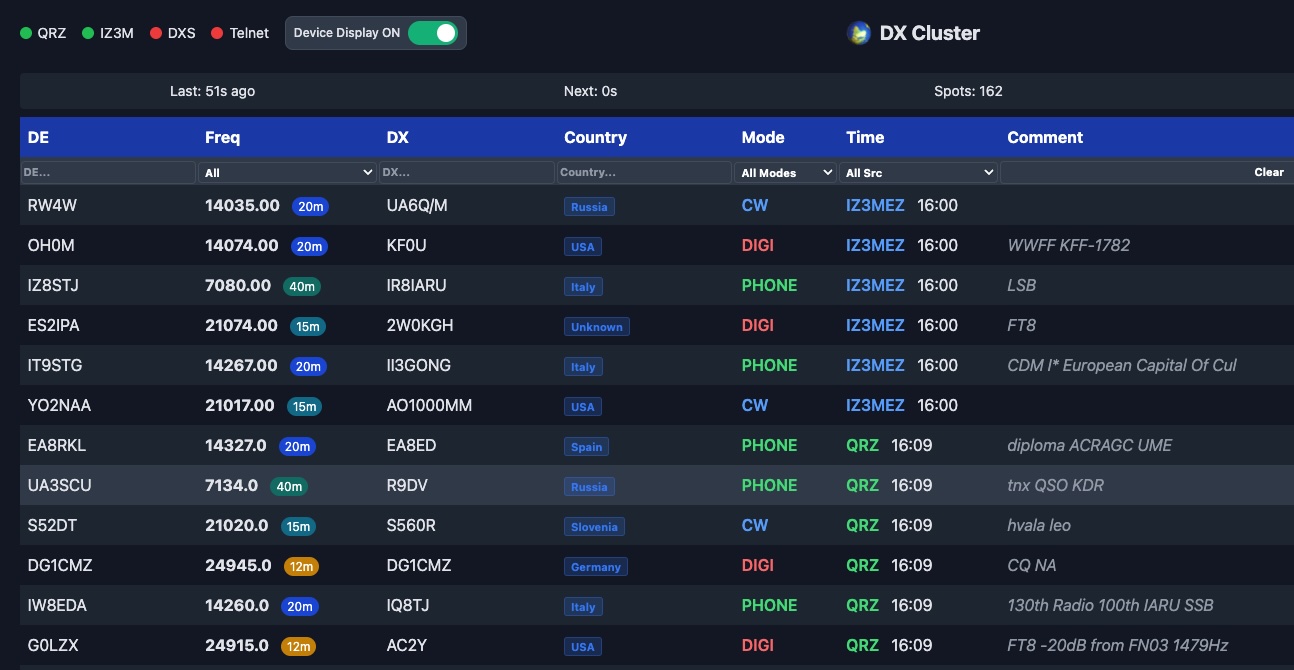Click the IZ3MEZ source link for RW4W
1294x670 pixels.
pyautogui.click(x=875, y=205)
